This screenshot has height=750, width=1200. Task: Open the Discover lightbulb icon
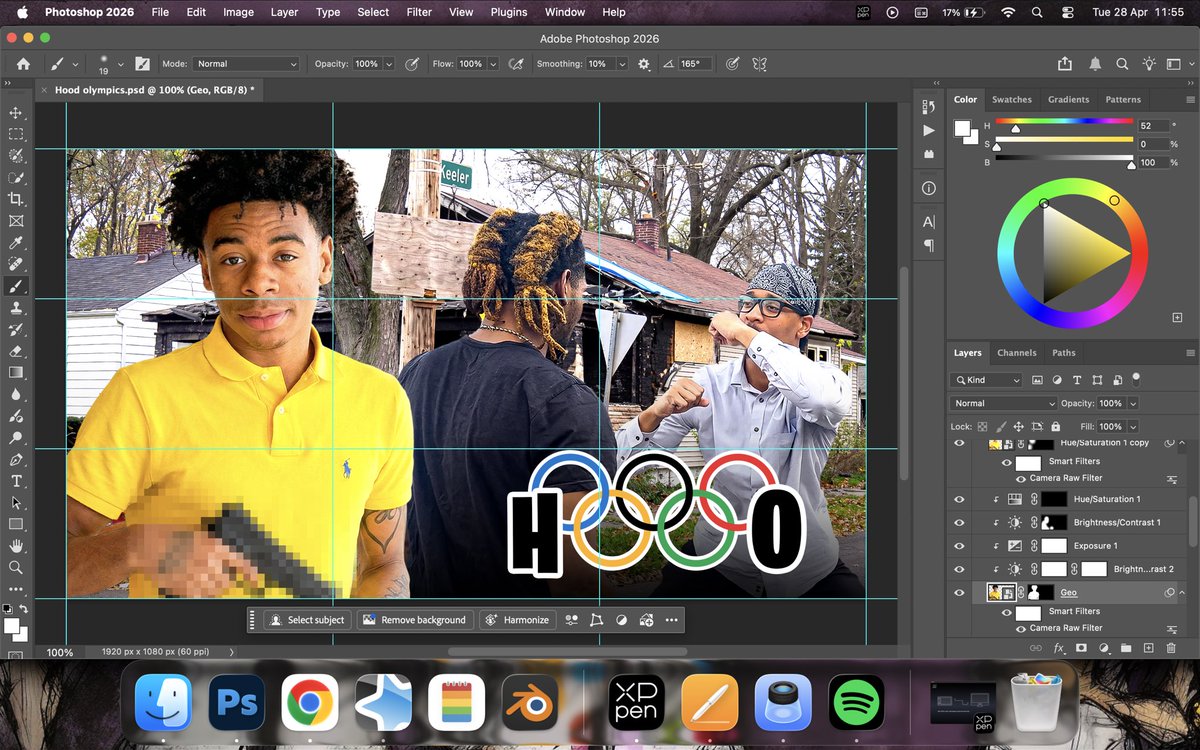[x=1149, y=63]
